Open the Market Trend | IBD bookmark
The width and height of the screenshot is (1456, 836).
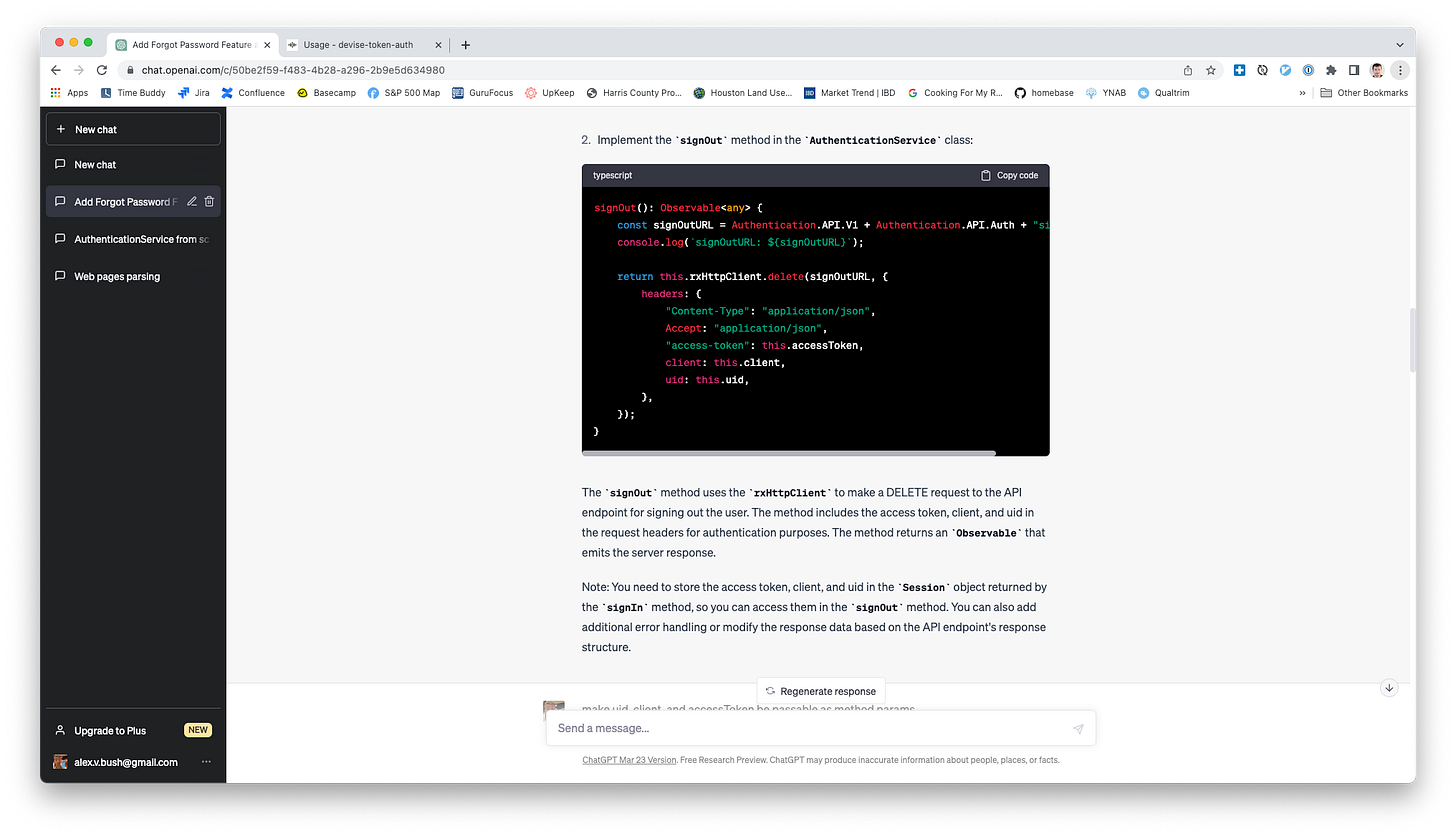850,93
